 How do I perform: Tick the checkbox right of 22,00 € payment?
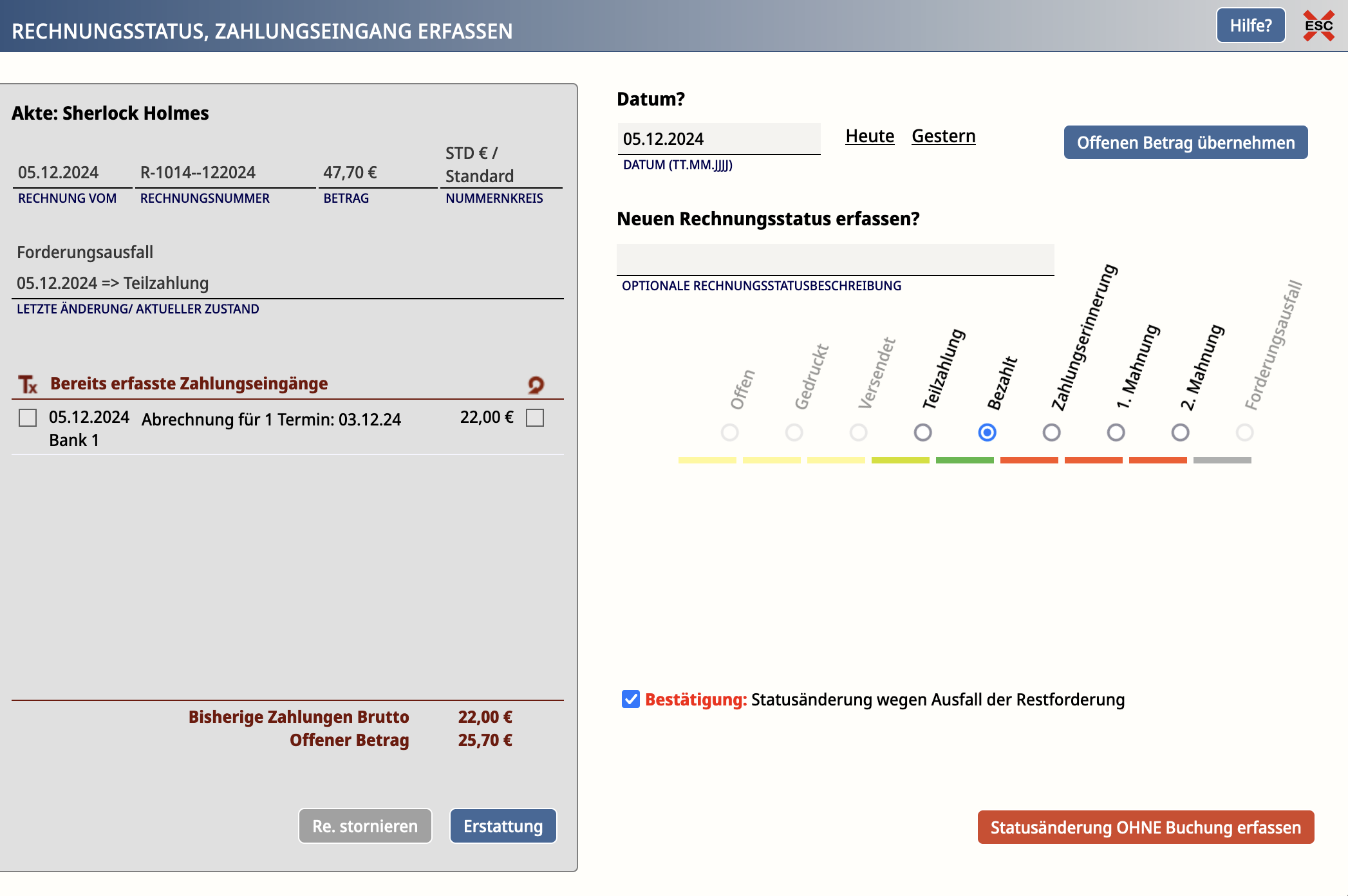pos(535,418)
